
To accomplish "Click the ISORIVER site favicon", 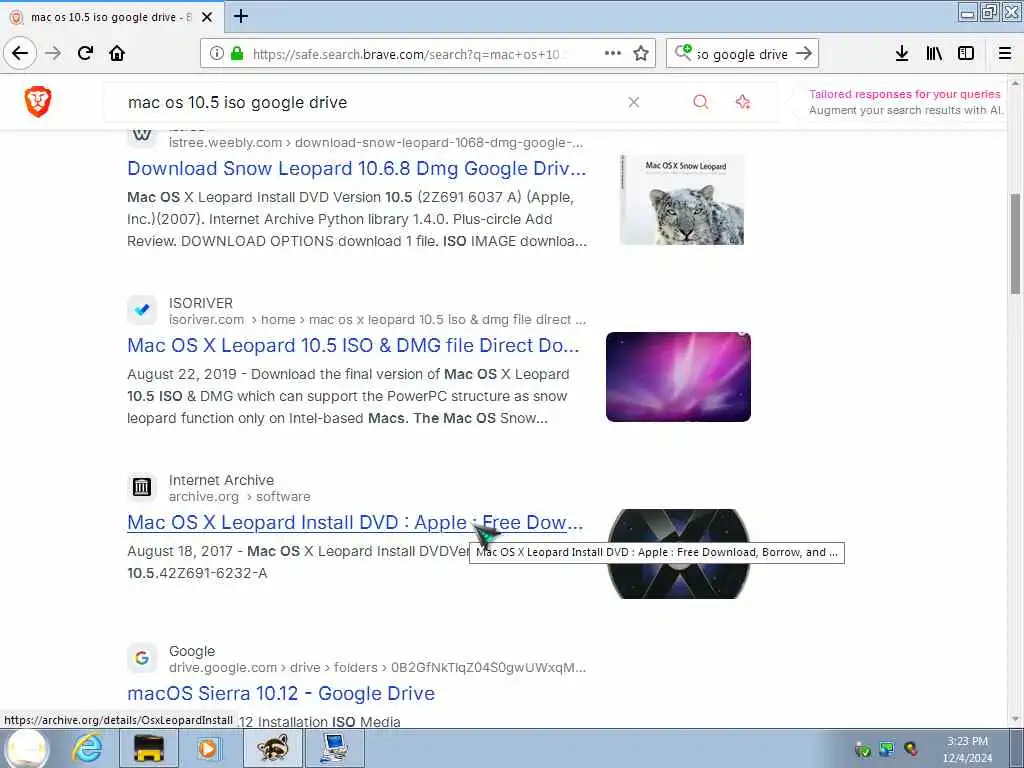I will click(x=142, y=310).
